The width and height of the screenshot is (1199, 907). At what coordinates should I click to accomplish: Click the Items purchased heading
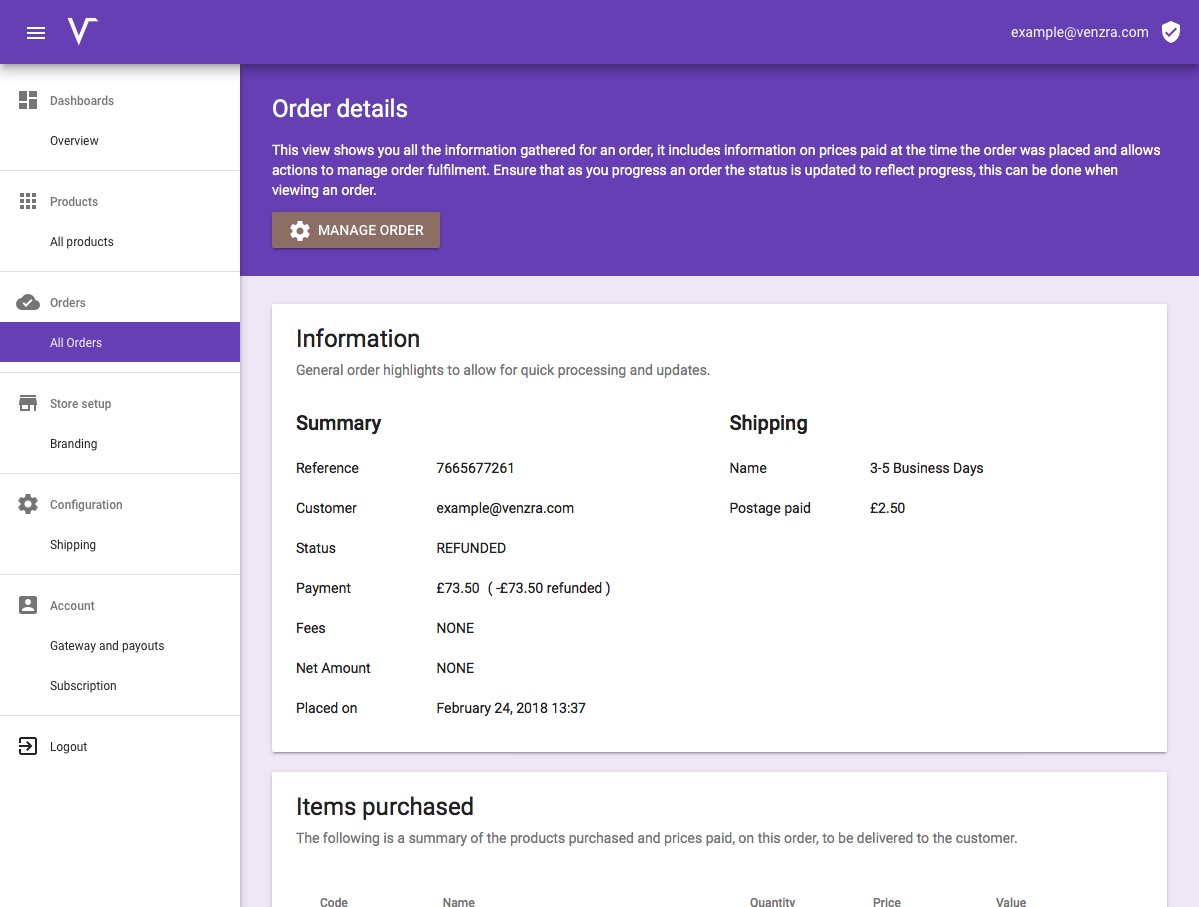(385, 806)
